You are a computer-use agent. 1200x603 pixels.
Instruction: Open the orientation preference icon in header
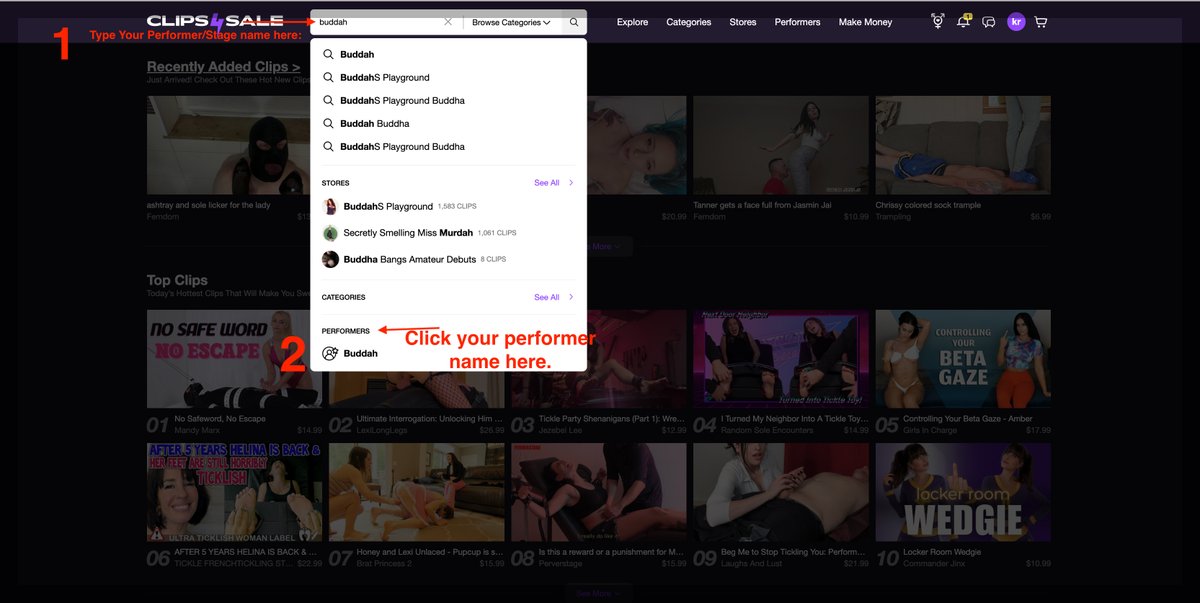937,21
